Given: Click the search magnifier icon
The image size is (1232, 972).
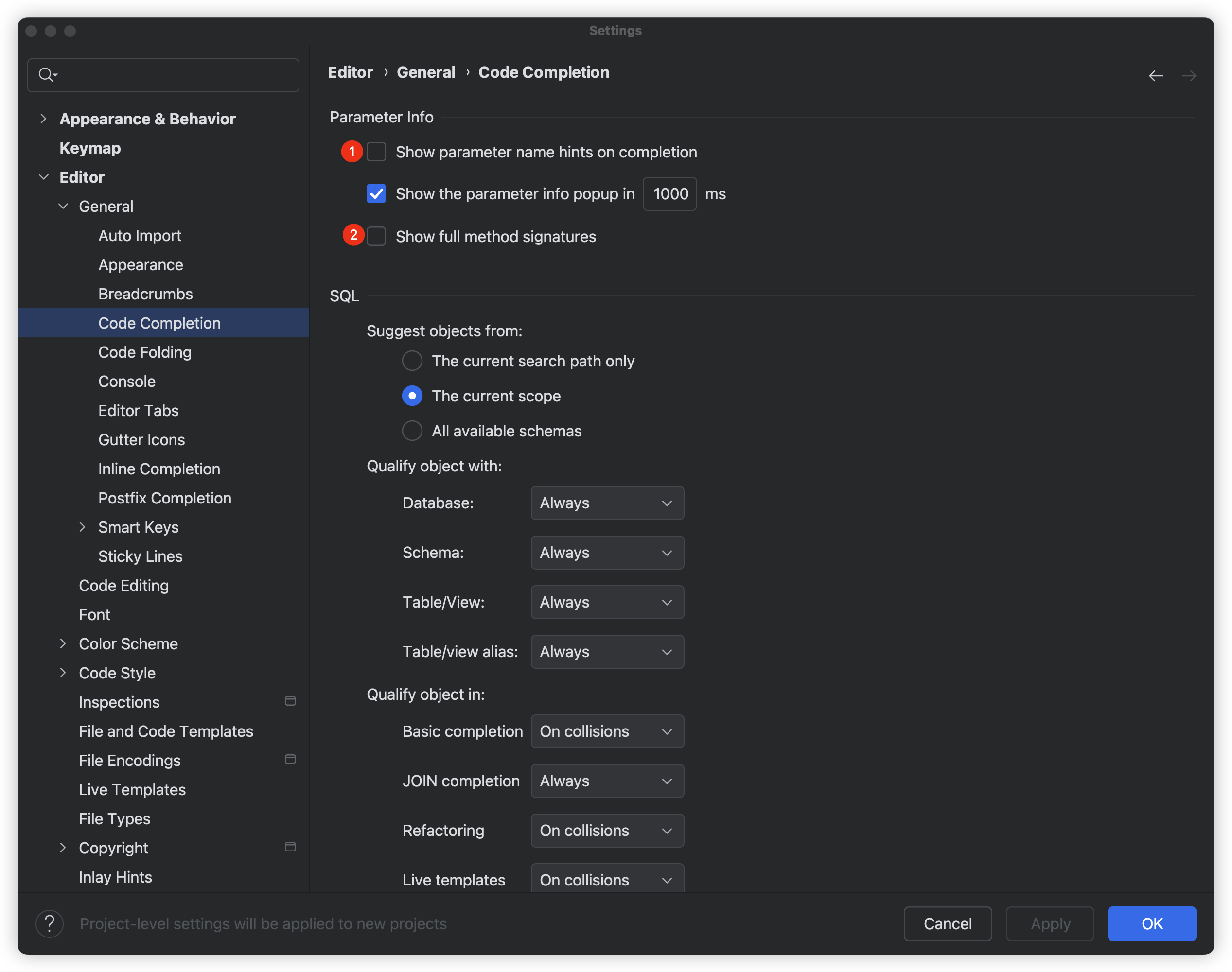Looking at the screenshot, I should click(47, 74).
